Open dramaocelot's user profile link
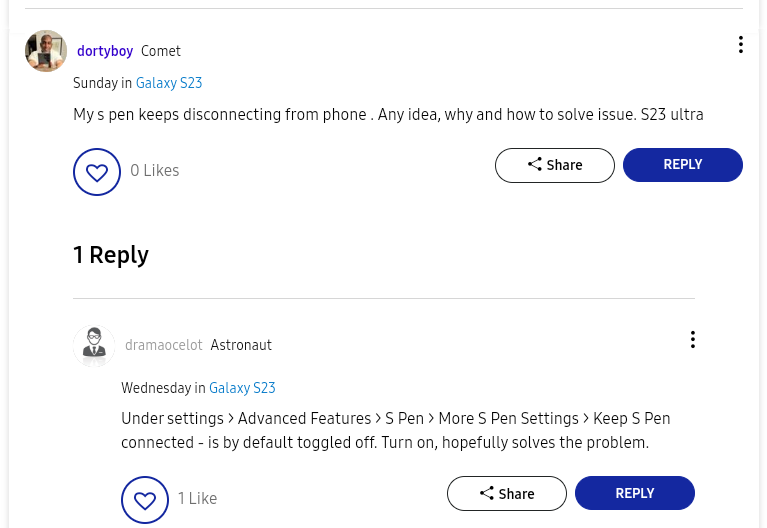Image resolution: width=767 pixels, height=528 pixels. [164, 346]
